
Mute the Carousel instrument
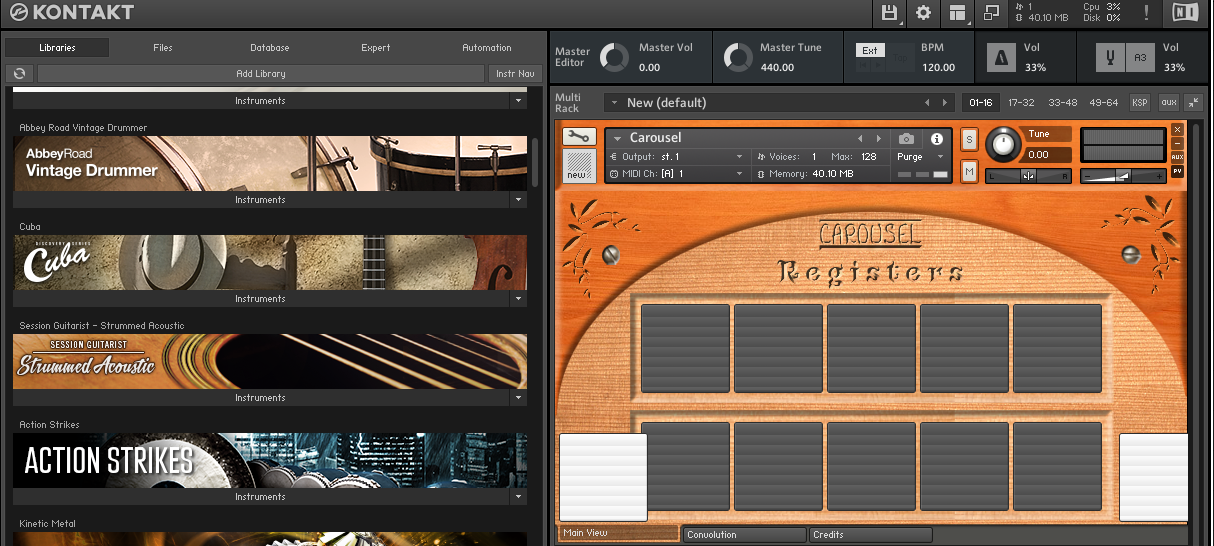click(969, 172)
